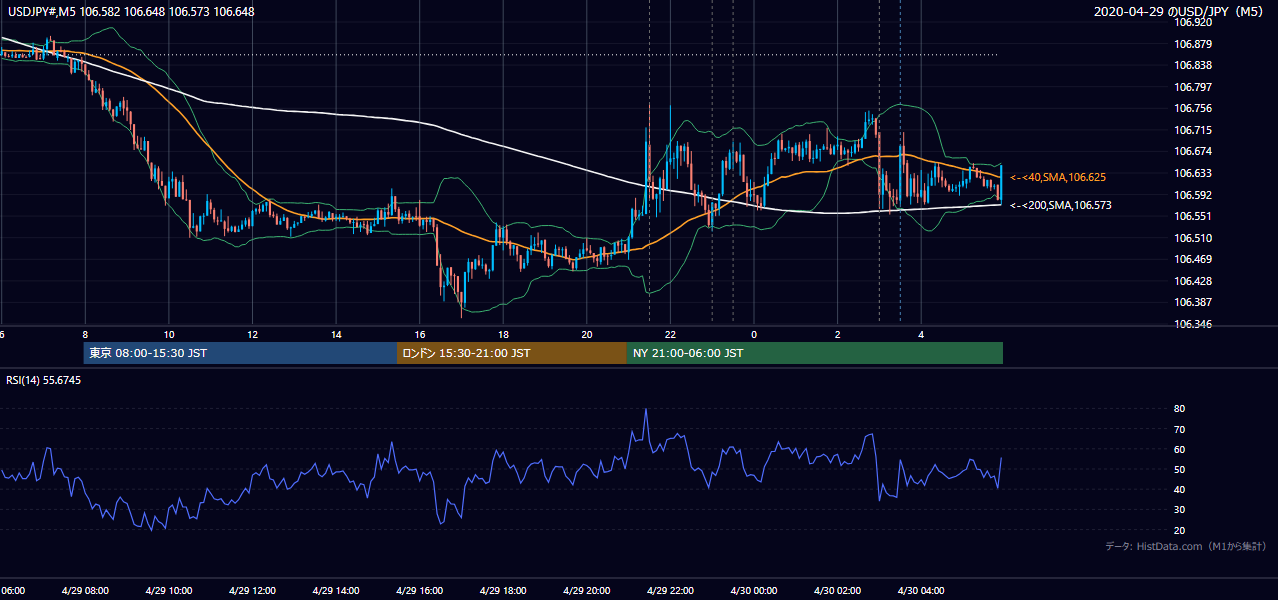Click hour tick 22 on price chart axis
Viewport: 1278px width, 600px height.
coord(670,335)
